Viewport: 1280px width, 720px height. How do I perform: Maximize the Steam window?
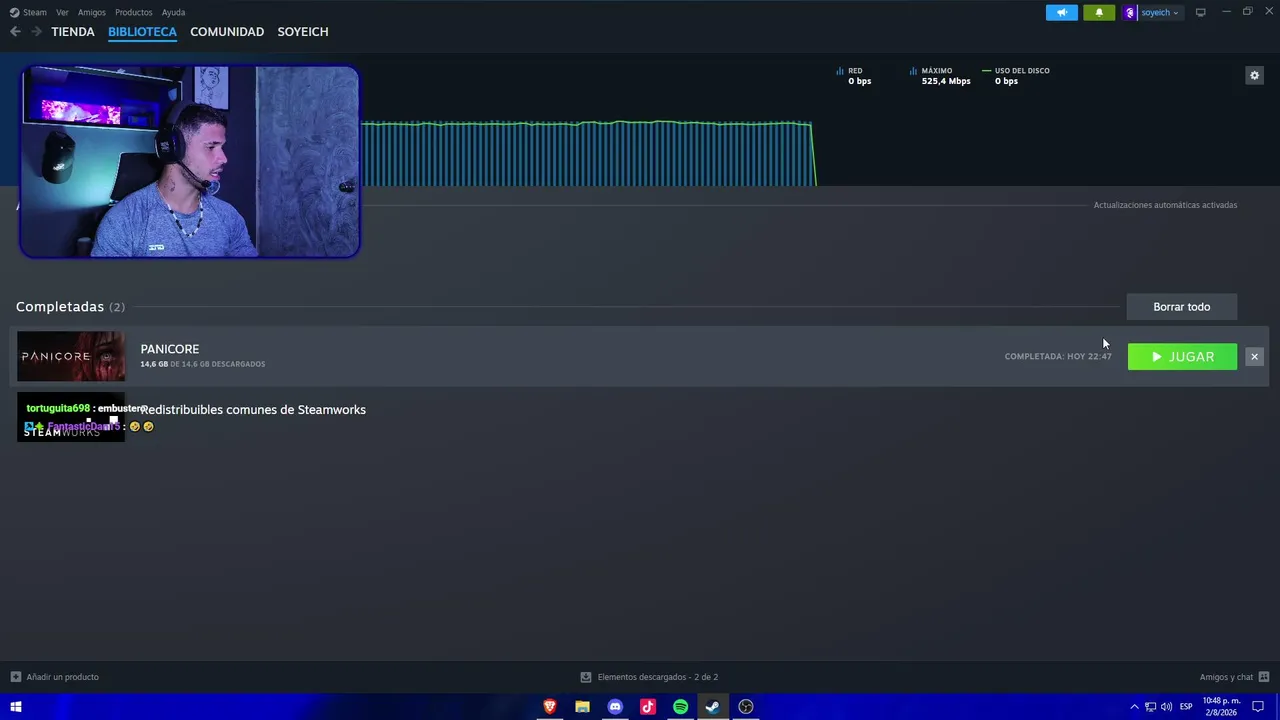(1247, 12)
